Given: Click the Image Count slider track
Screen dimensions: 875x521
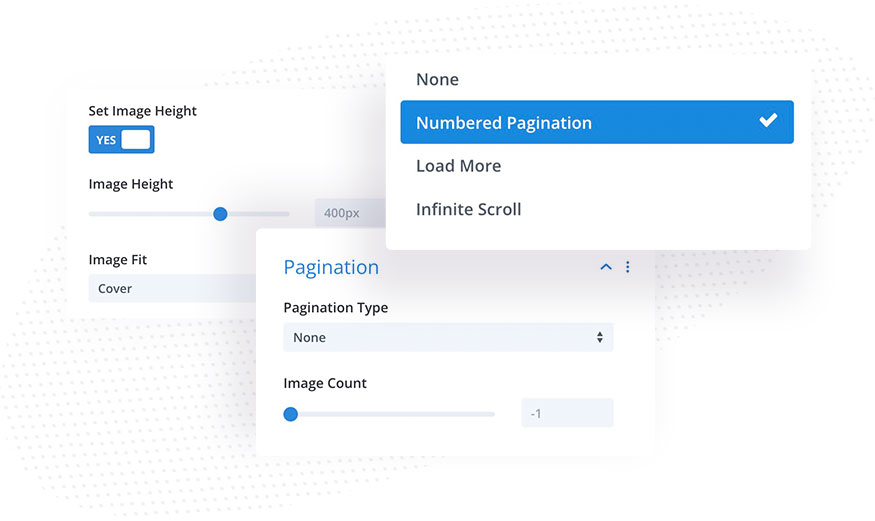Looking at the screenshot, I should click(389, 414).
